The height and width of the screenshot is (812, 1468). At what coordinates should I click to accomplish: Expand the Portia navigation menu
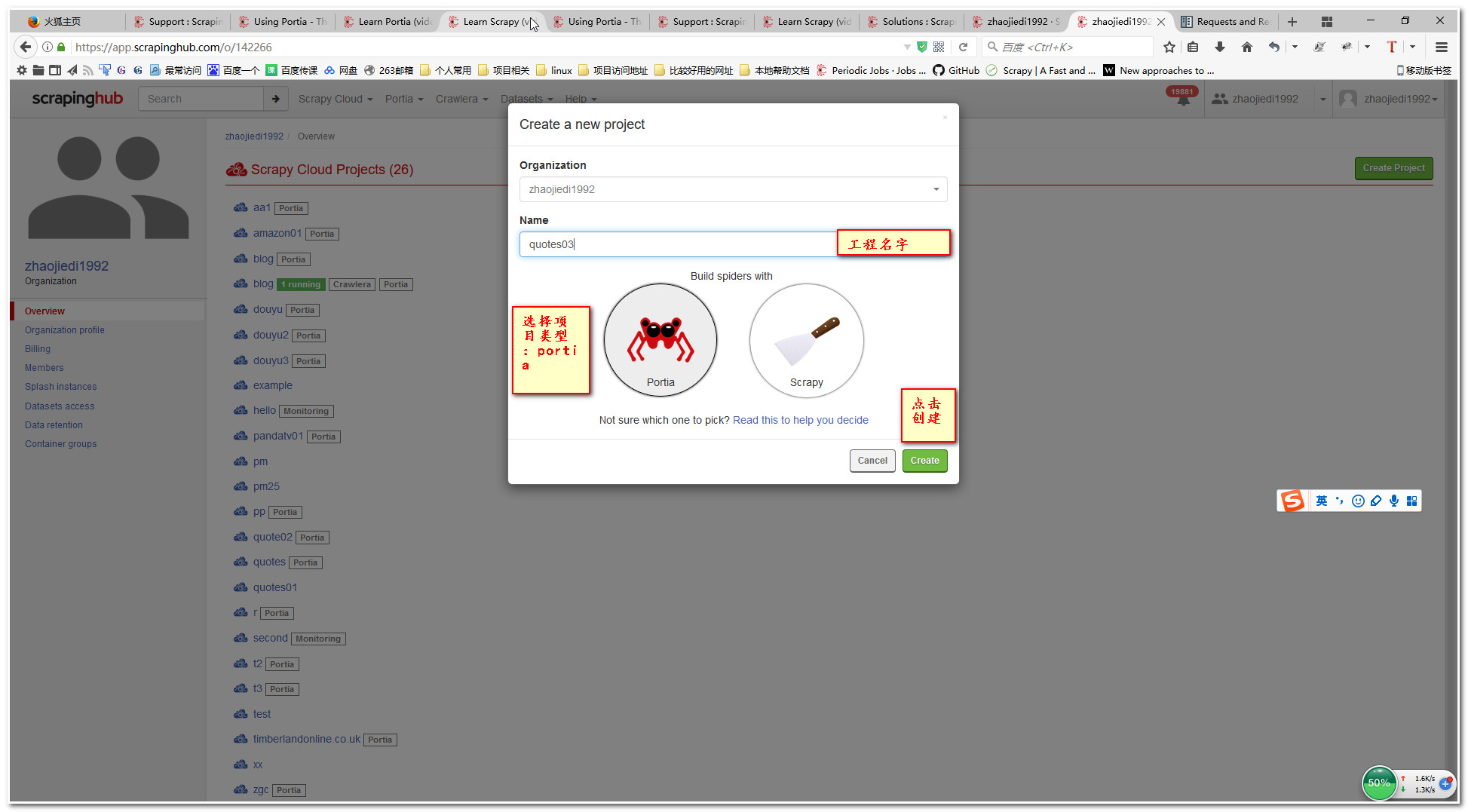click(404, 99)
